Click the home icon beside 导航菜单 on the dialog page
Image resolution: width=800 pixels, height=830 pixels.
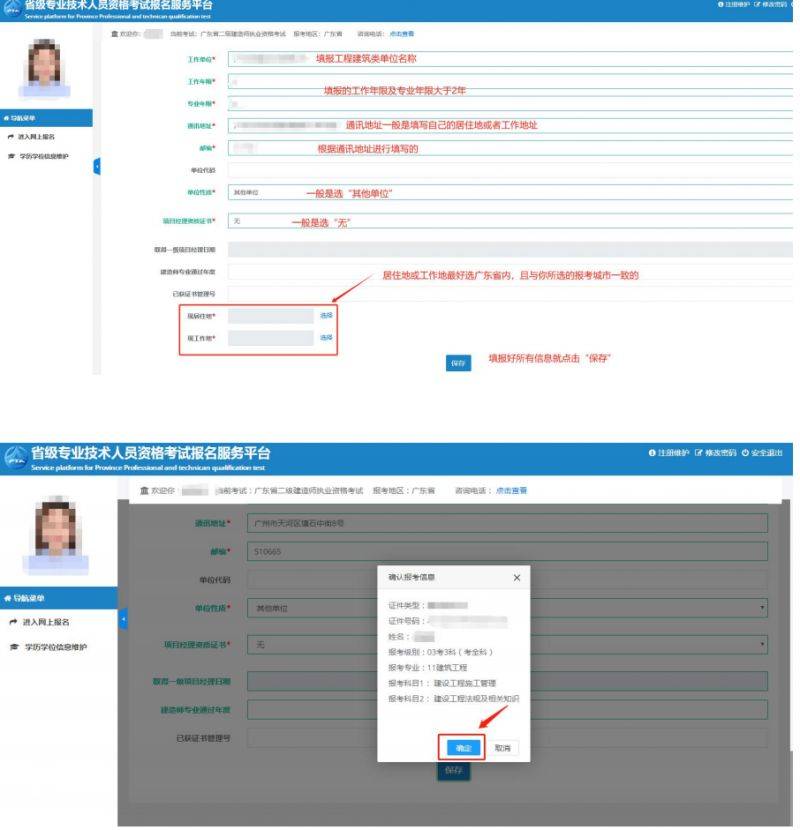(7, 598)
